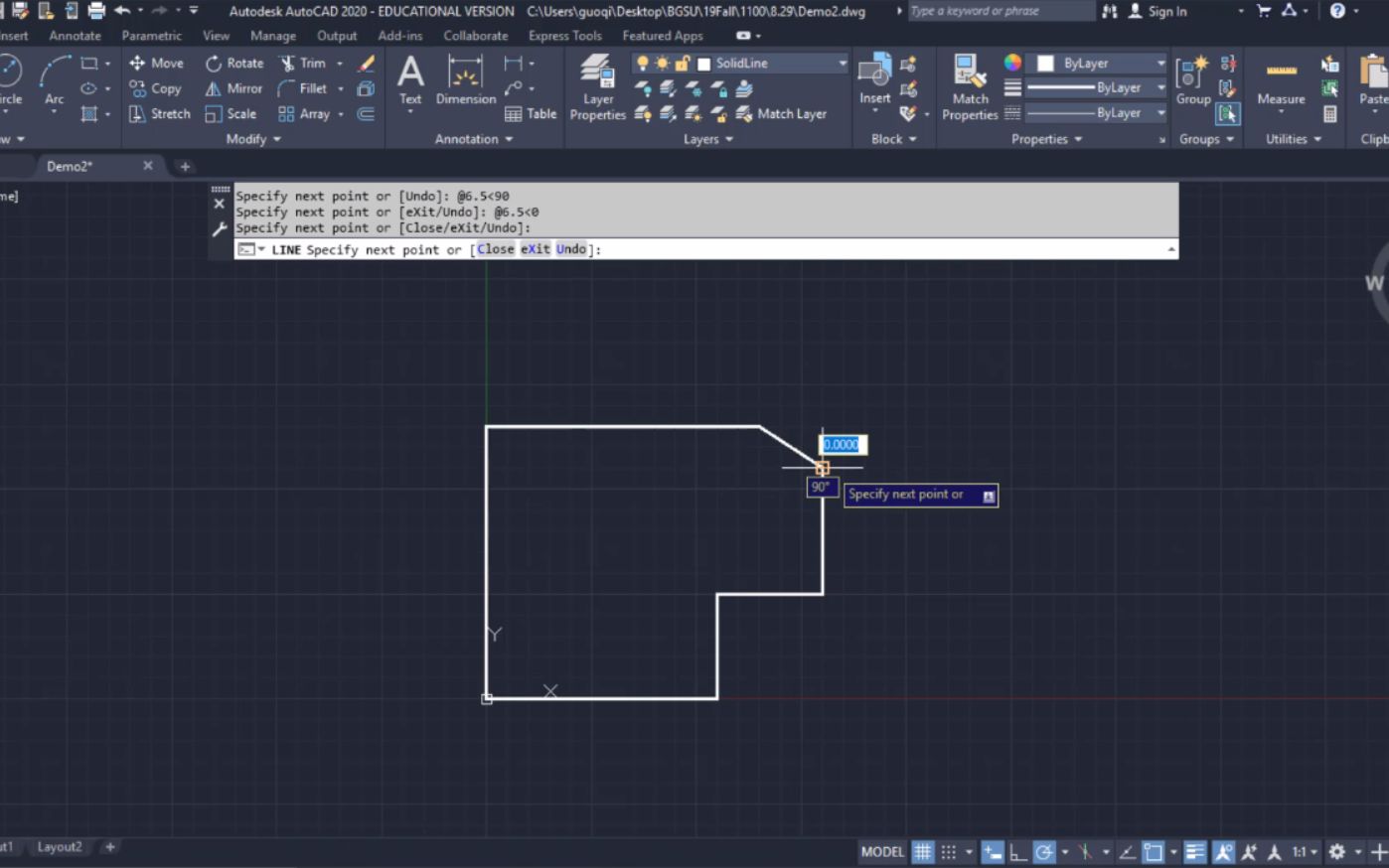Open the Measure tool
This screenshot has height=868, width=1389.
coord(1281,84)
